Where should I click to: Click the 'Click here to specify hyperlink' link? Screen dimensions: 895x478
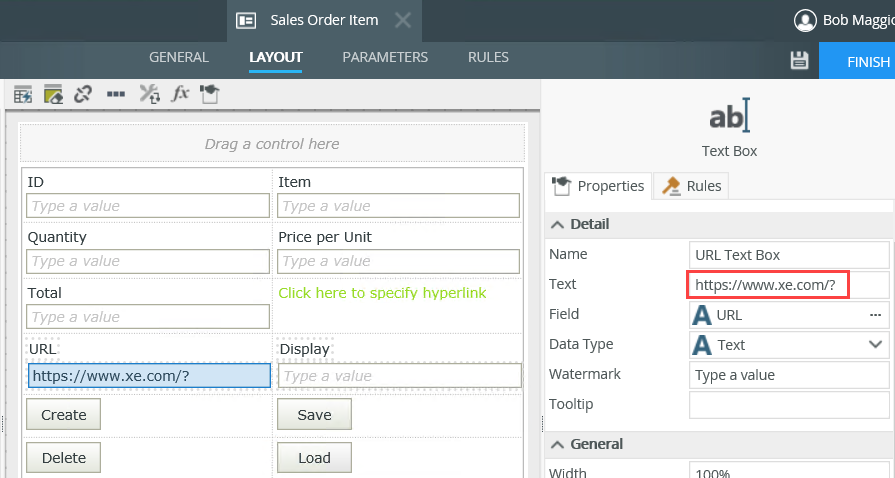(x=382, y=293)
